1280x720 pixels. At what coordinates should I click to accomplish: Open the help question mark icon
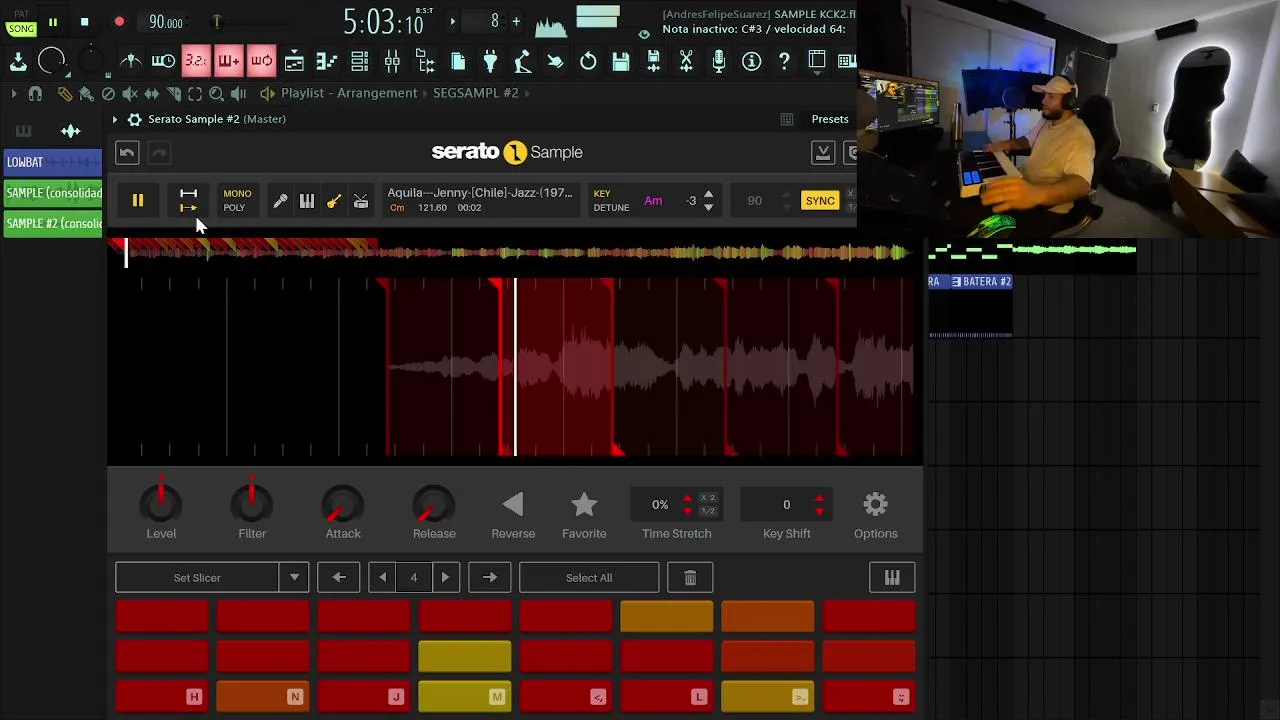784,61
